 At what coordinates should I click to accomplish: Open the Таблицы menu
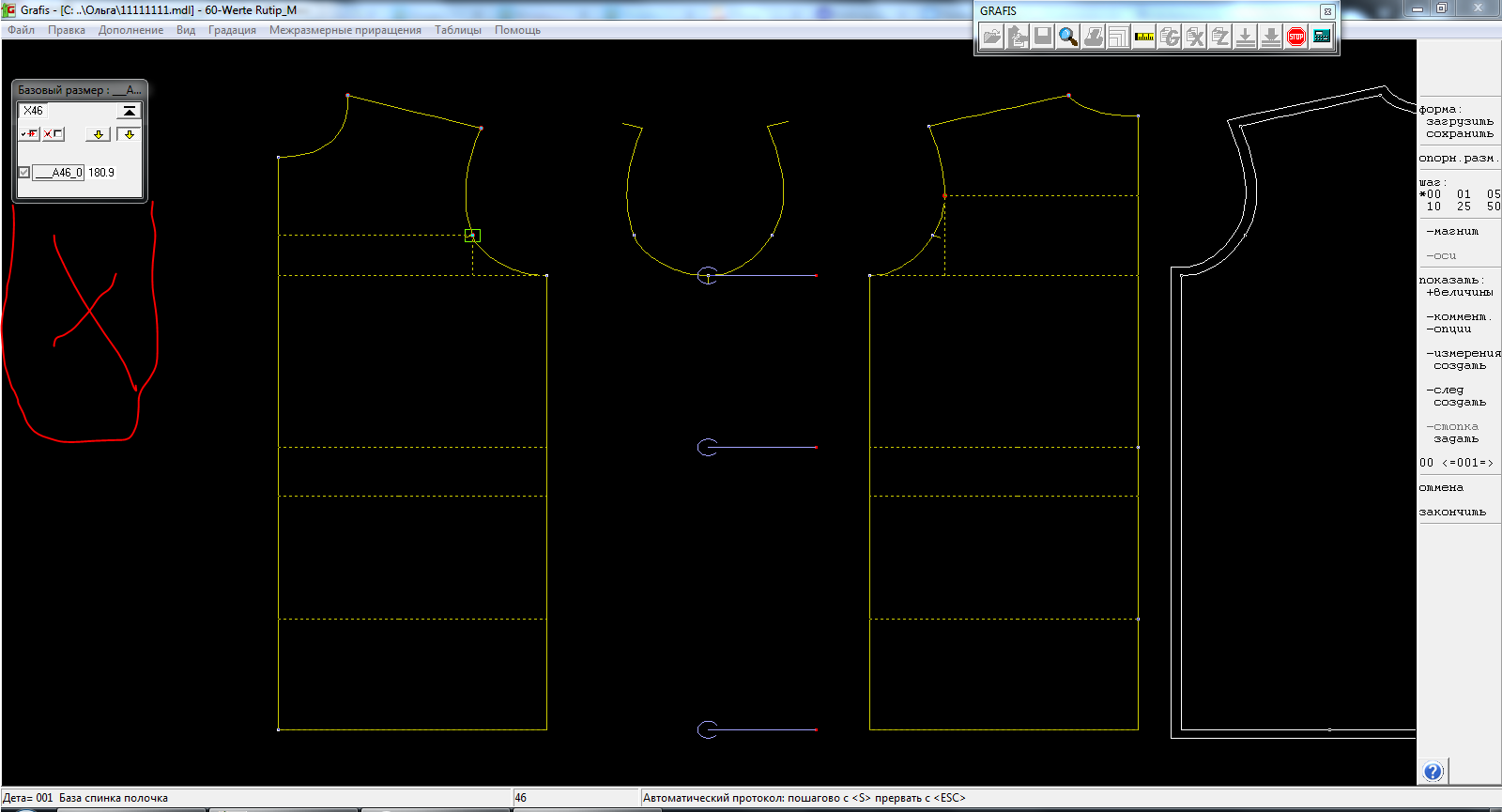pos(458,30)
